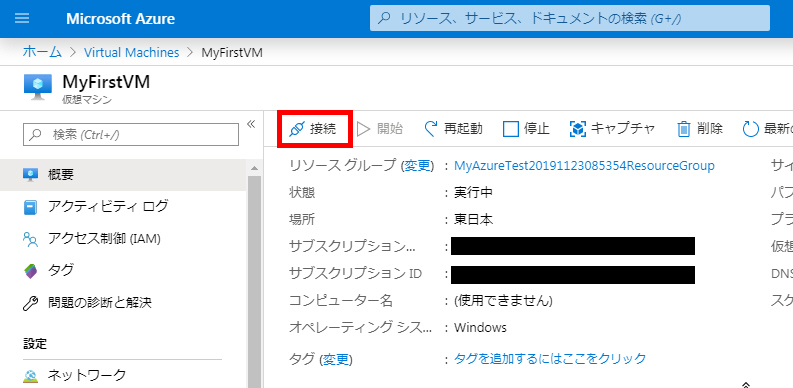The width and height of the screenshot is (793, 388).
Task: Delete VM using 削除 trash button
Action: tap(700, 129)
